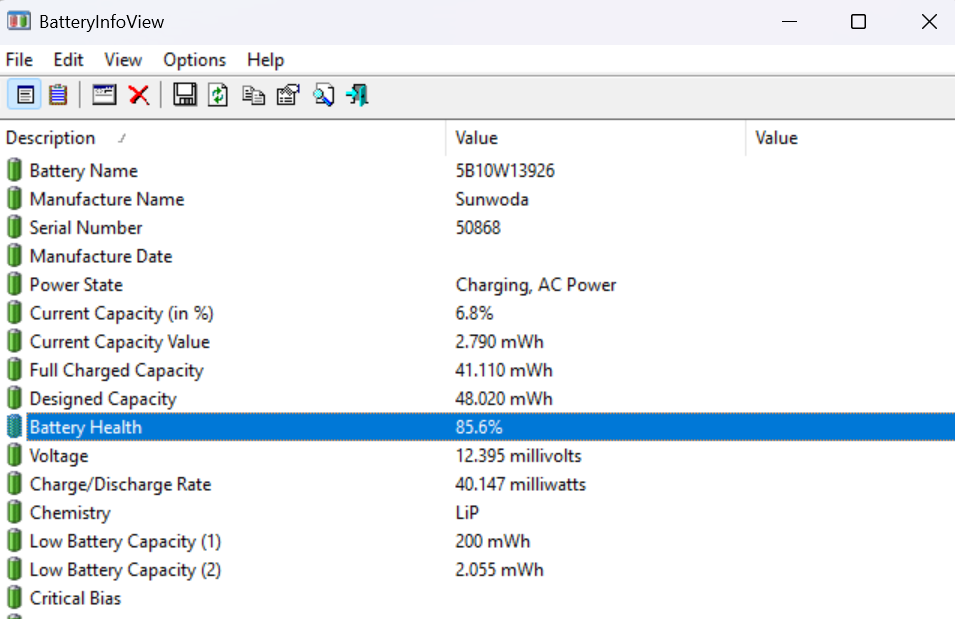This screenshot has height=619, width=955.
Task: Select the Chemistry row label
Action: 70,513
